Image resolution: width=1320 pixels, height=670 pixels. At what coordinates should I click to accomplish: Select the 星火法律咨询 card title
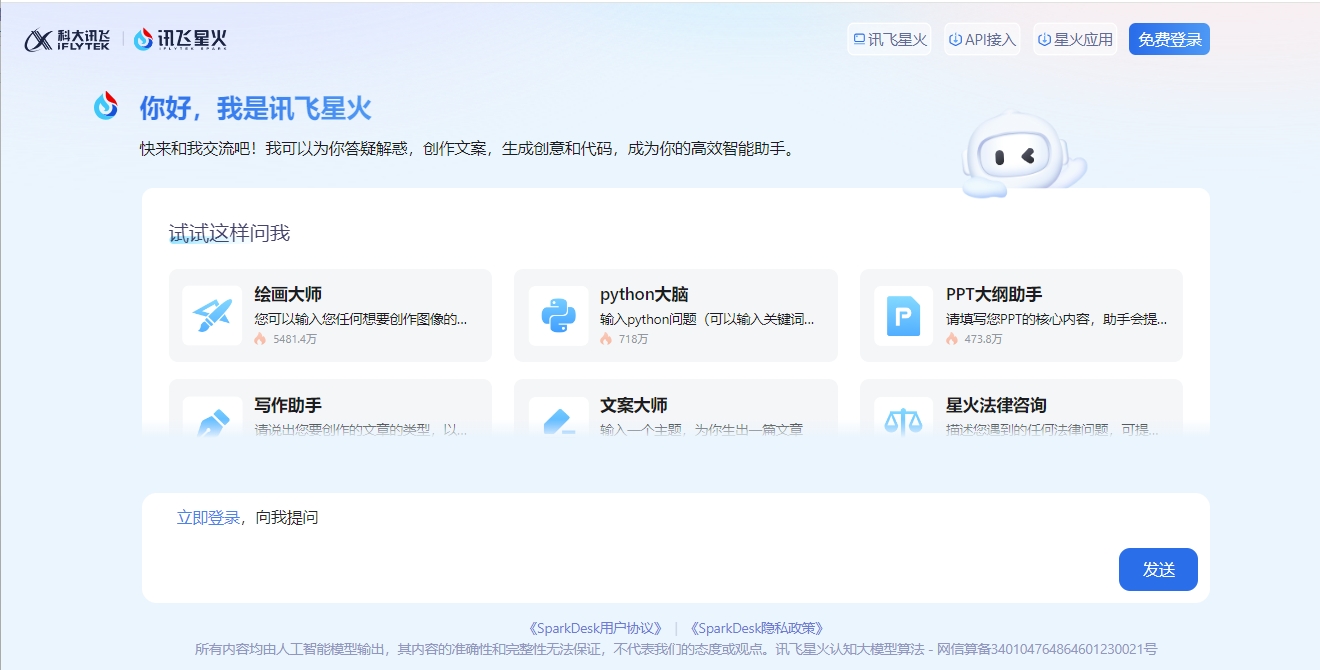[x=996, y=405]
